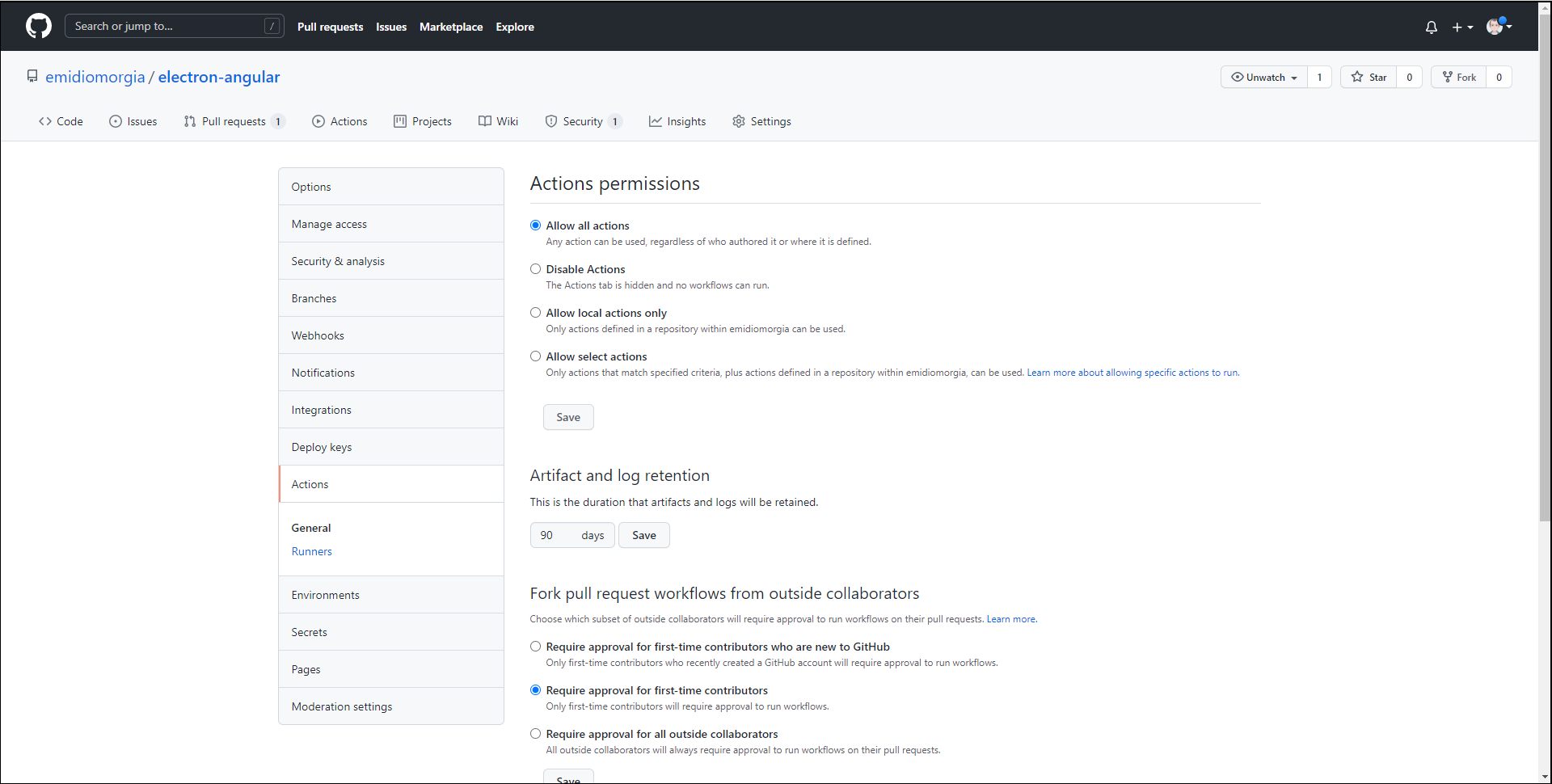Switch to the Pull requests repo tab
This screenshot has width=1552, height=784.
234,121
